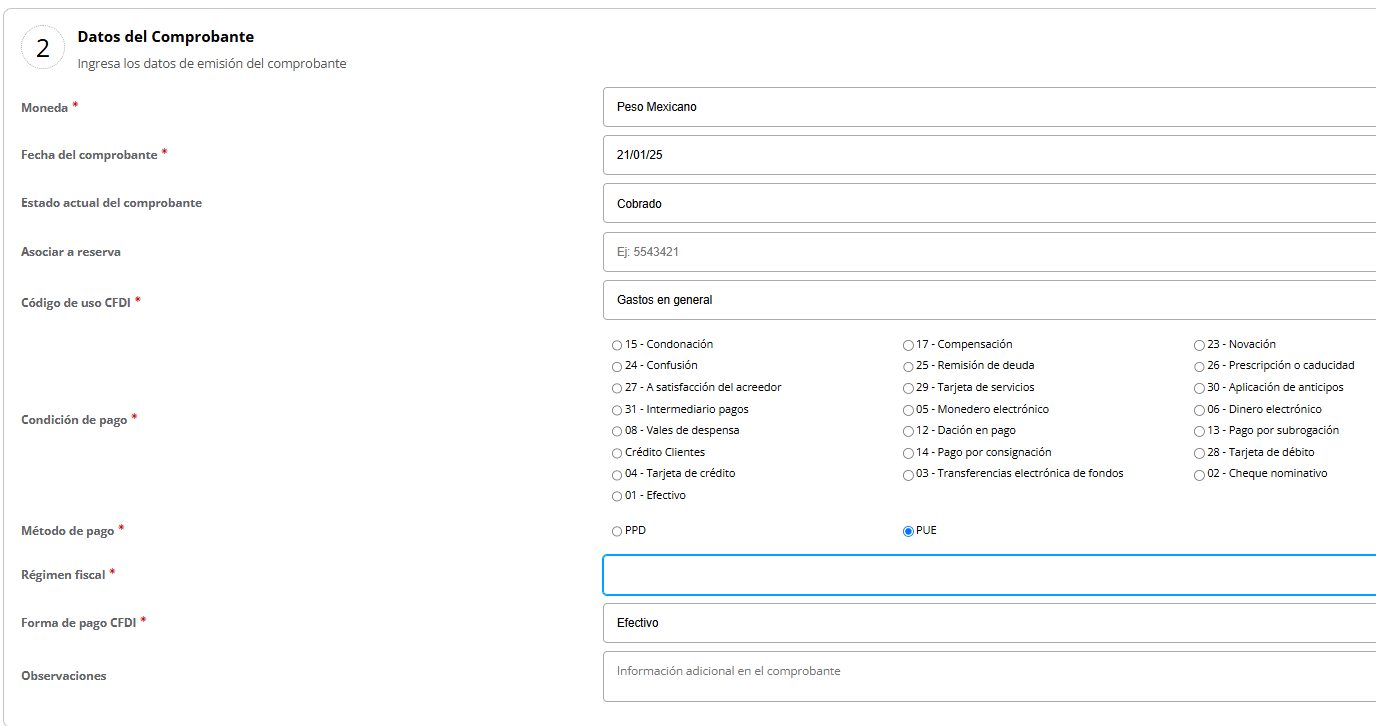Click the Observaciones text area

(x=989, y=676)
